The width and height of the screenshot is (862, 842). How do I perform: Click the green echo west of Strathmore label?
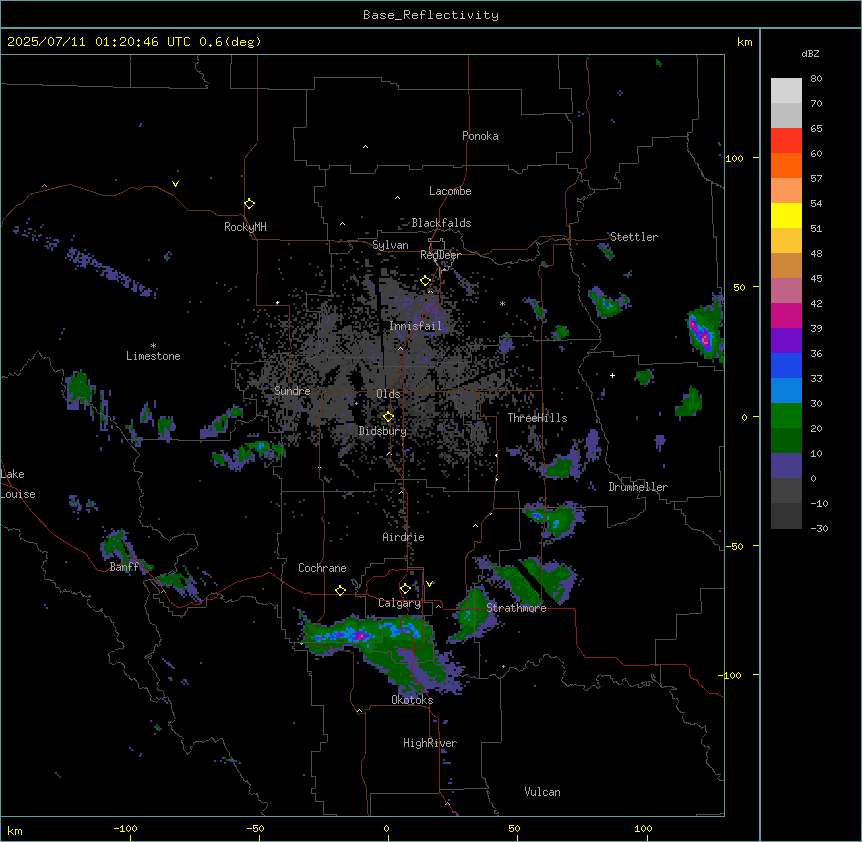[473, 613]
